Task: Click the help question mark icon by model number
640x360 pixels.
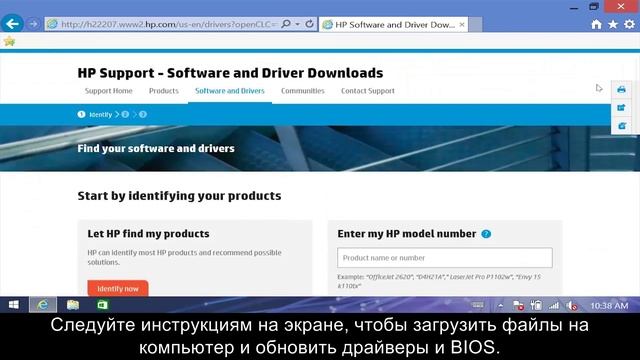Action: click(486, 234)
